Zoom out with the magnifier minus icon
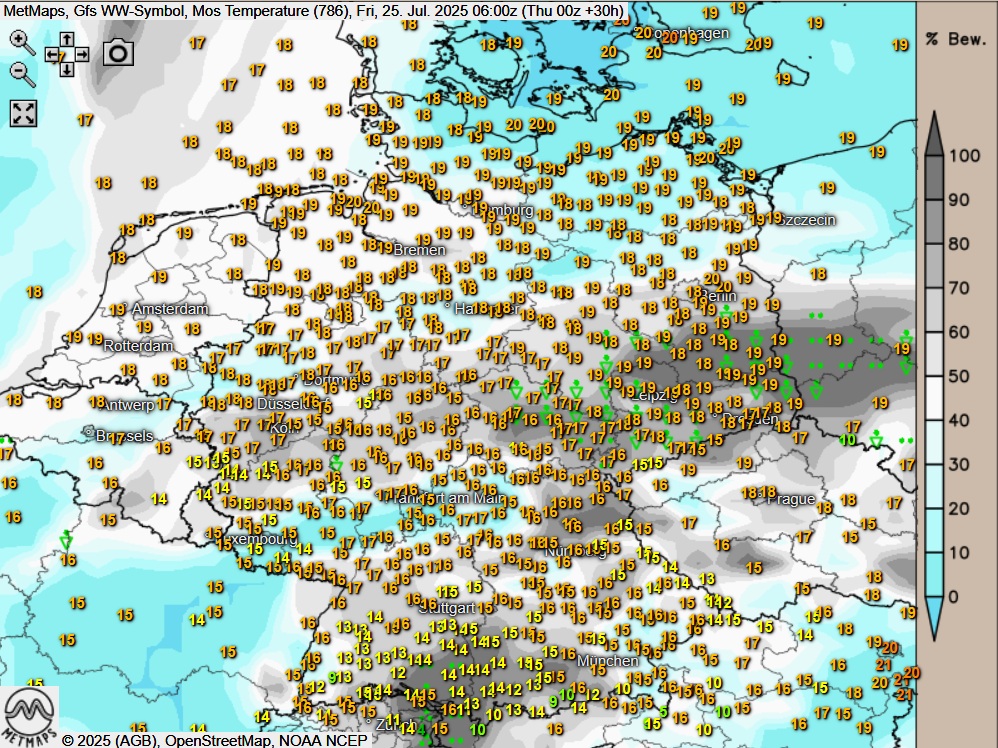 21,73
